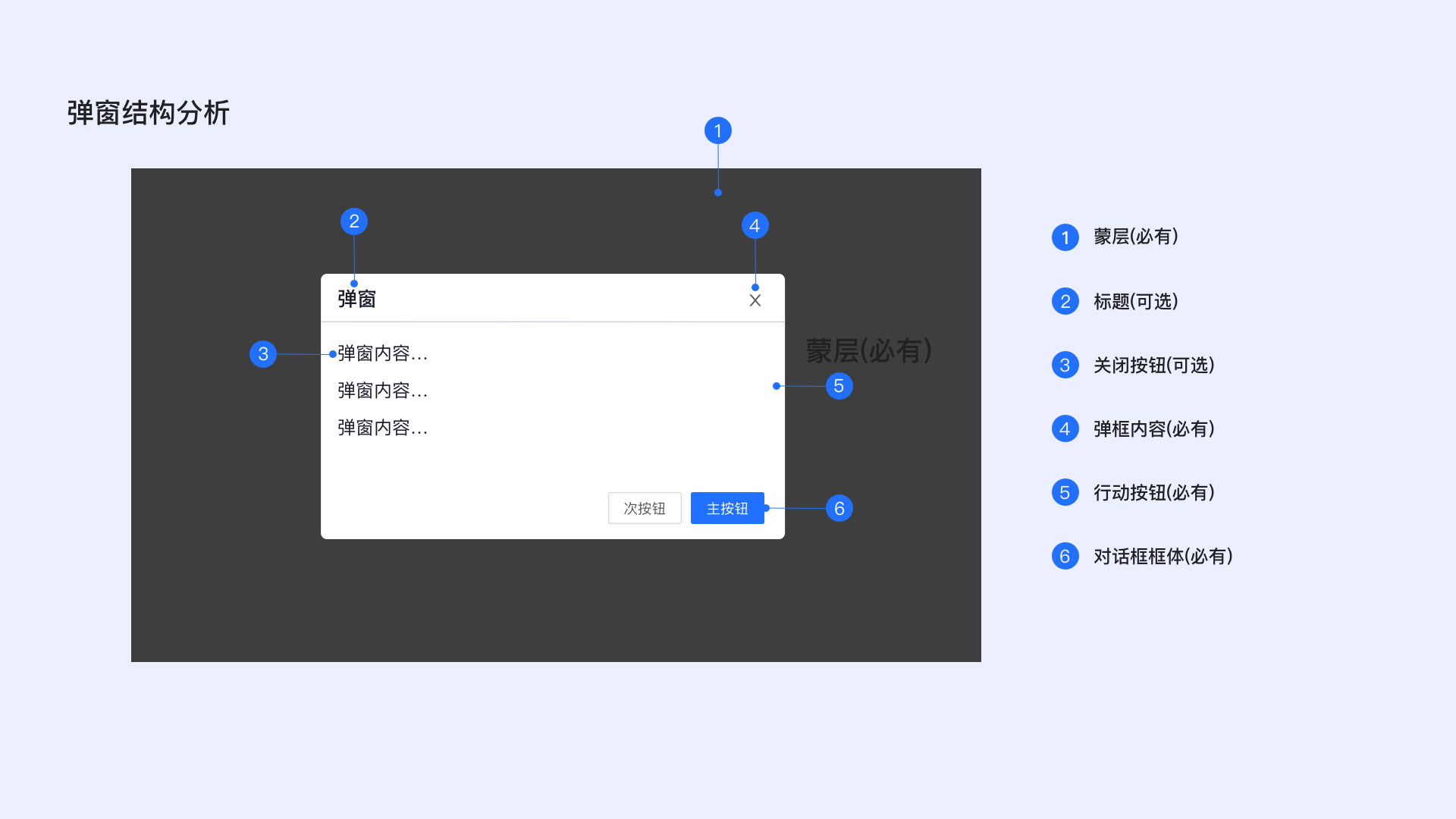Click the large 蒙层(必有) text on mask

pos(868,351)
